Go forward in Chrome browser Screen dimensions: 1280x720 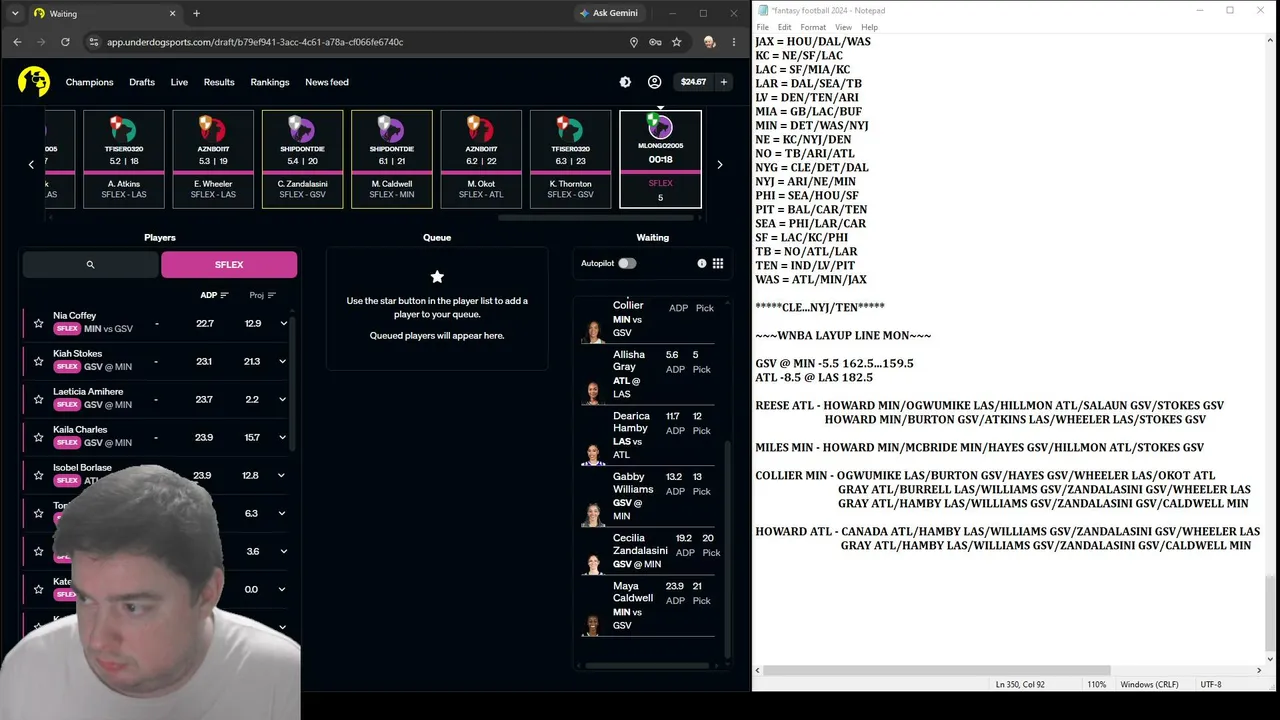pyautogui.click(x=41, y=42)
